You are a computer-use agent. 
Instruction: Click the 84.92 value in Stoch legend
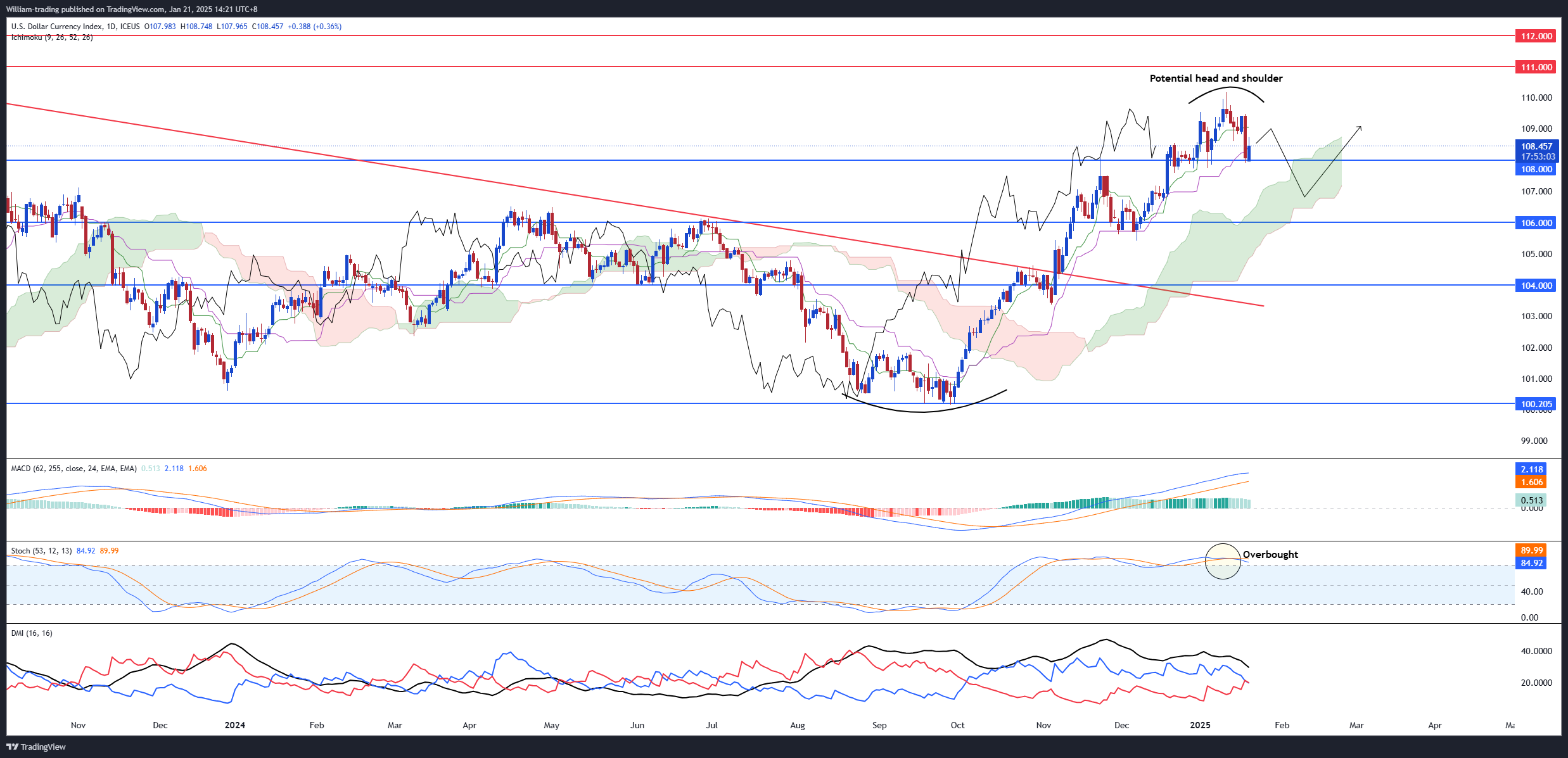coord(86,551)
